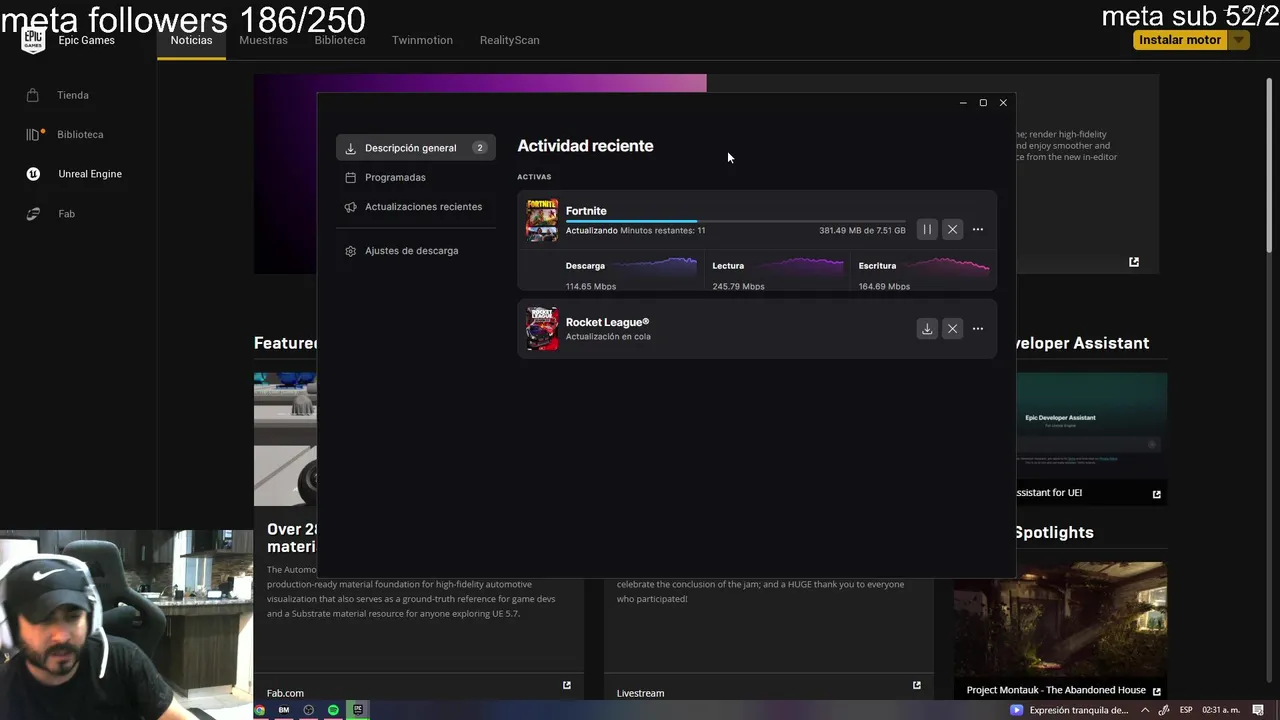This screenshot has height=720, width=1280.
Task: Open the banner article external link icon
Action: (1134, 262)
